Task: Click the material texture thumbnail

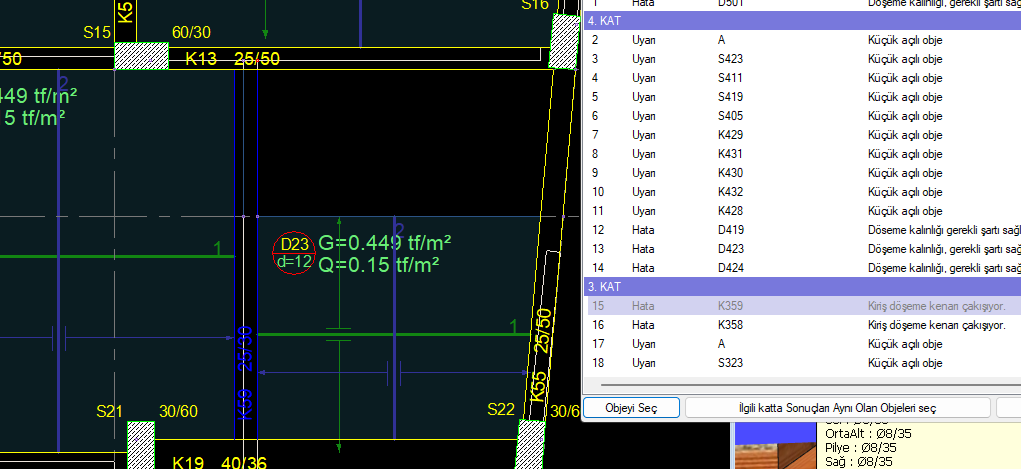Action: pyautogui.click(x=775, y=447)
